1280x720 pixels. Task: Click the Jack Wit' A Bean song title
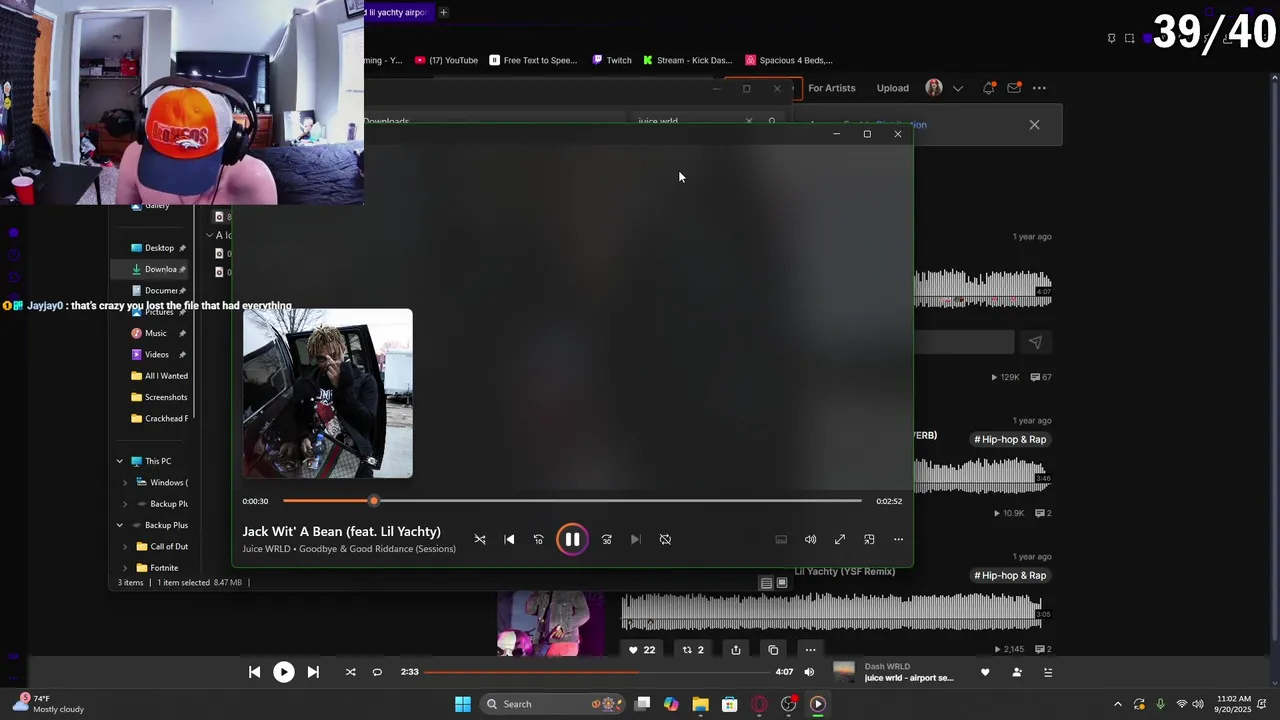click(x=341, y=531)
